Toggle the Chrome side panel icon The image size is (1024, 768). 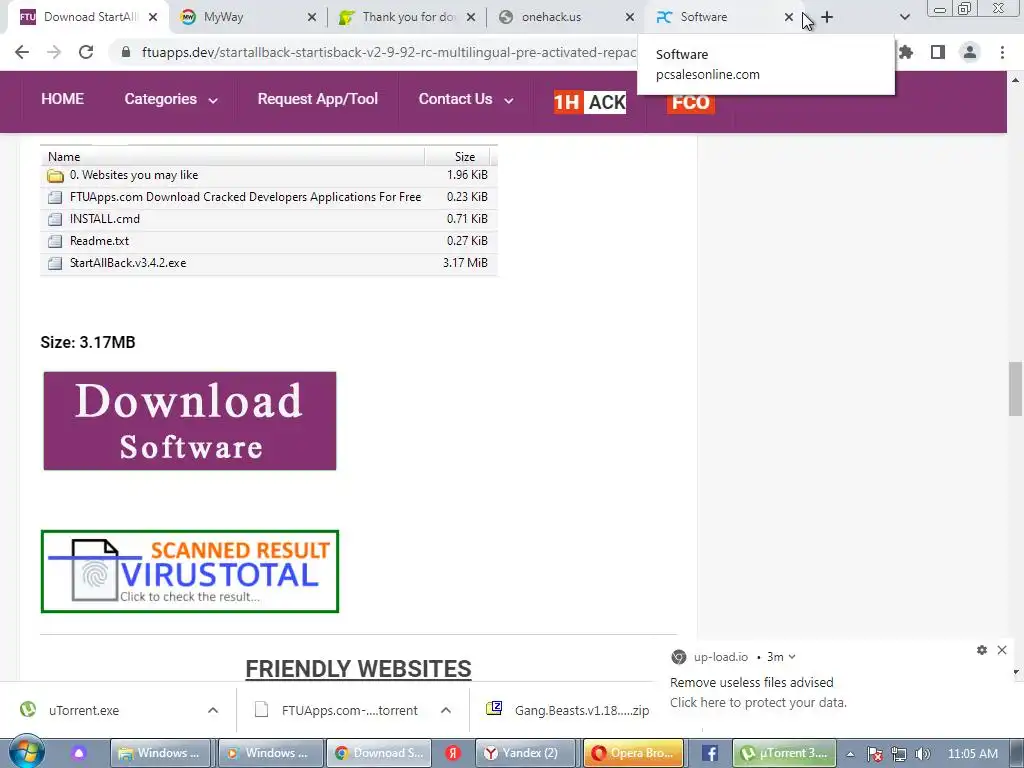(938, 52)
